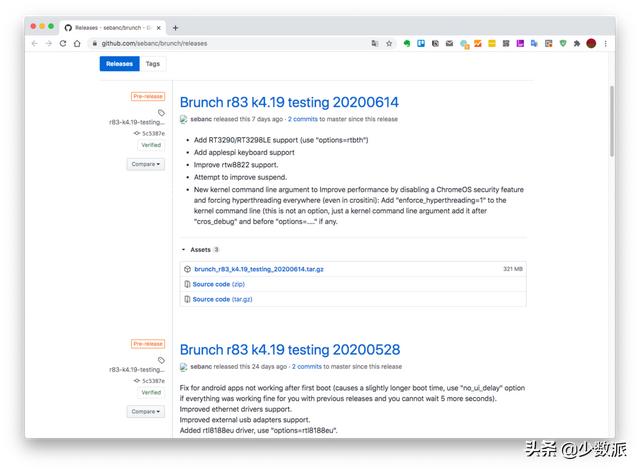The image size is (640, 471).
Task: Open the sebanc author link in the 20200528 release
Action: point(201,367)
